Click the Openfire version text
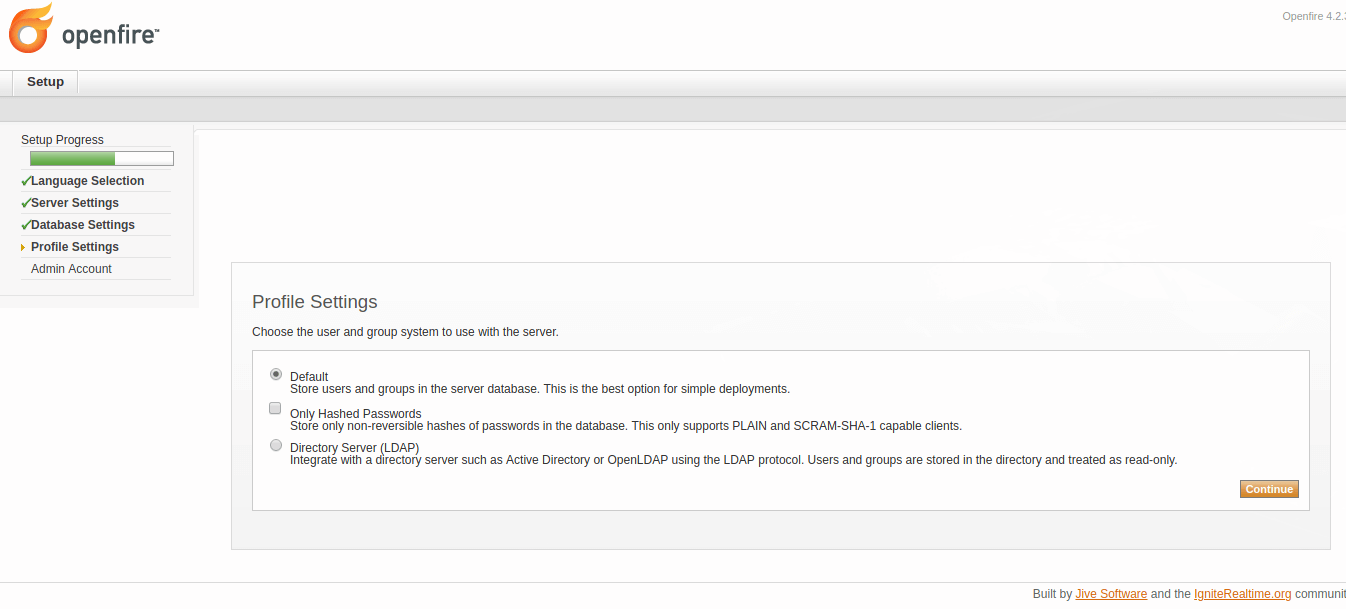Image resolution: width=1346 pixels, height=609 pixels. tap(1313, 16)
